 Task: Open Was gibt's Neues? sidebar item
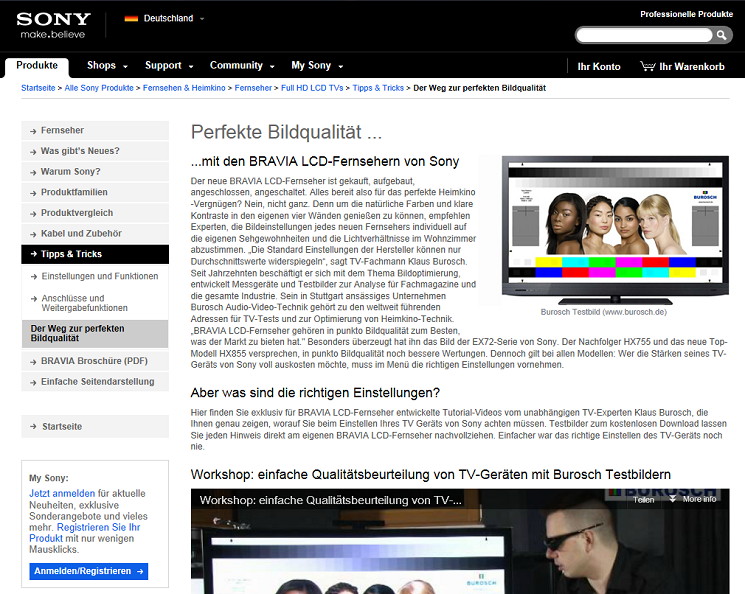pyautogui.click(x=95, y=151)
